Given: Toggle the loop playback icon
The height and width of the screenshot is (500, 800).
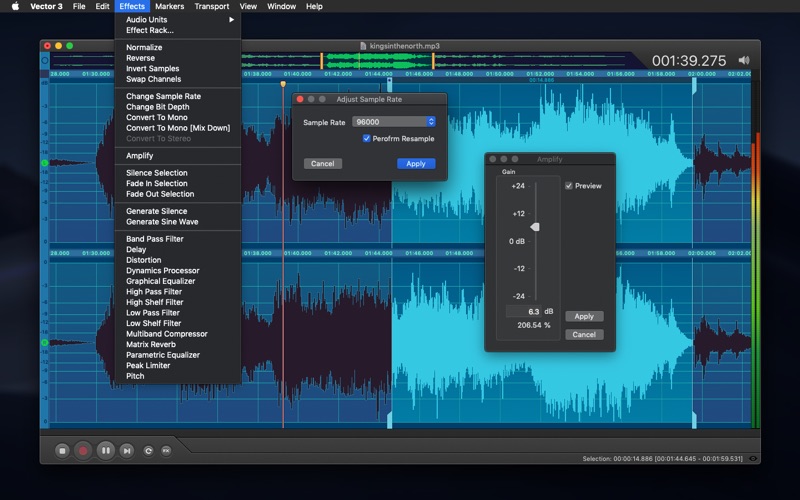Looking at the screenshot, I should (148, 451).
